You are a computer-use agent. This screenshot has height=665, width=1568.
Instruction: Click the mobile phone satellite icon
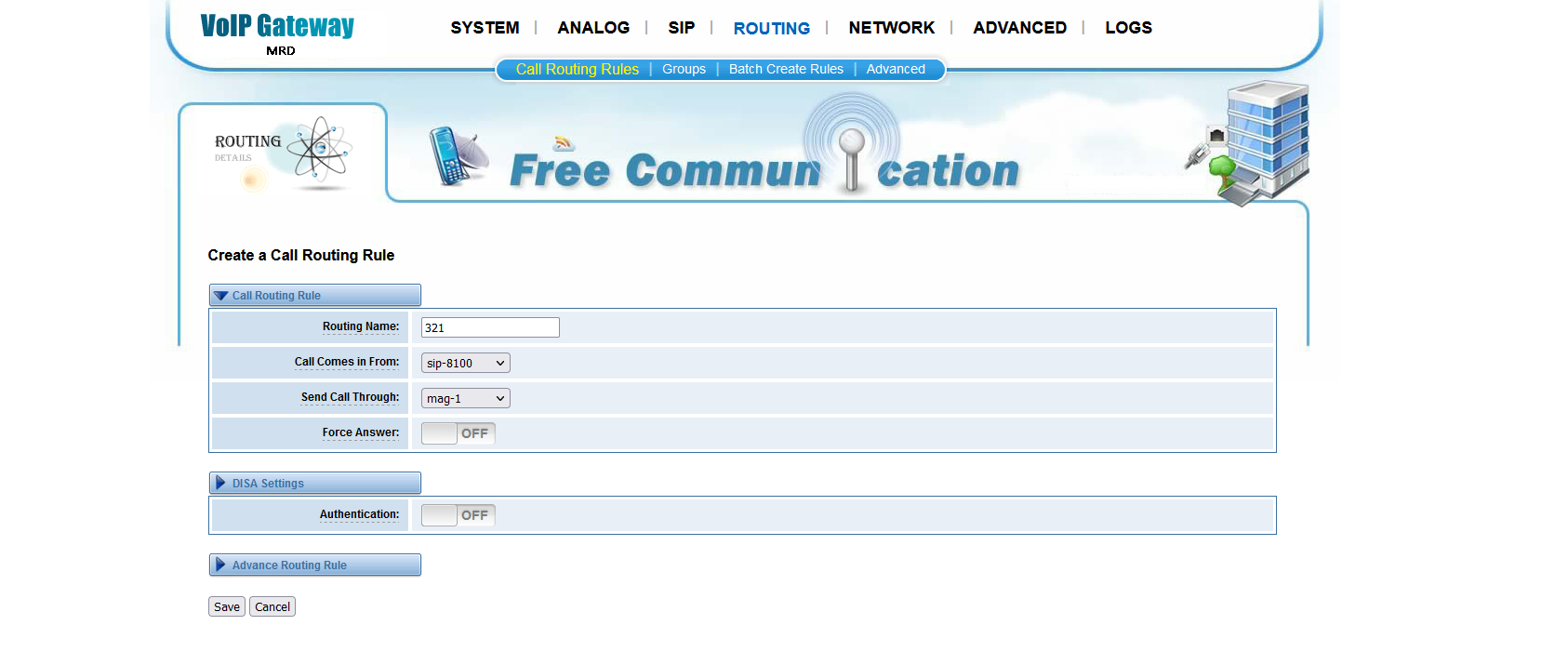pyautogui.click(x=458, y=155)
